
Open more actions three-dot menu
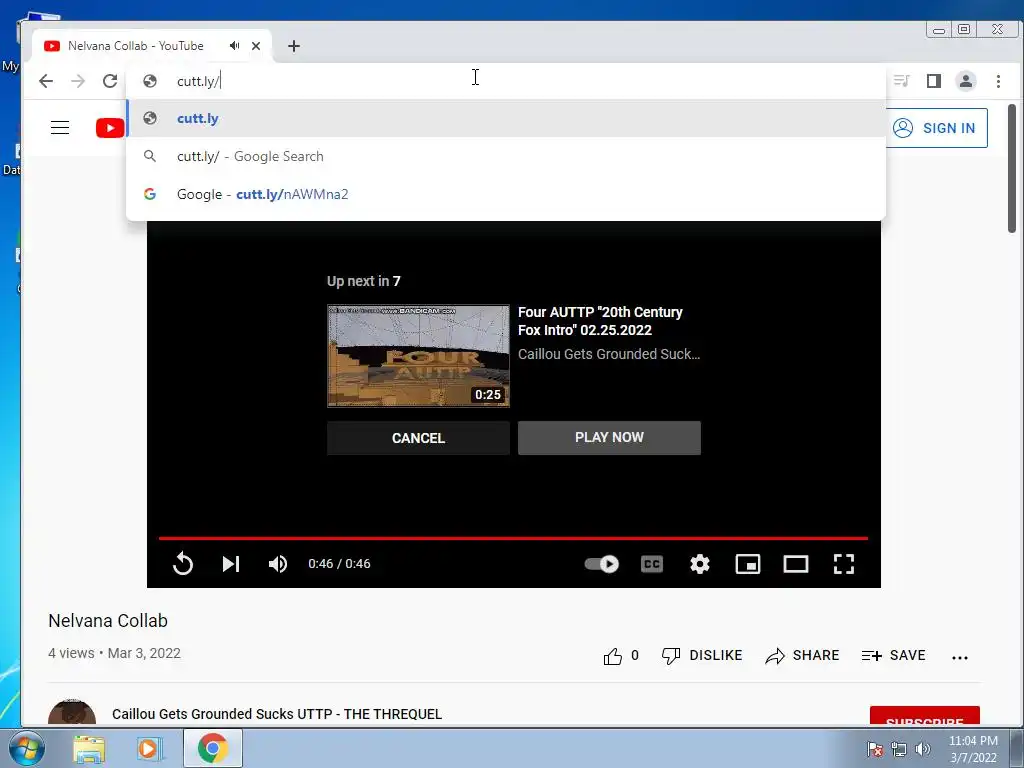(959, 657)
